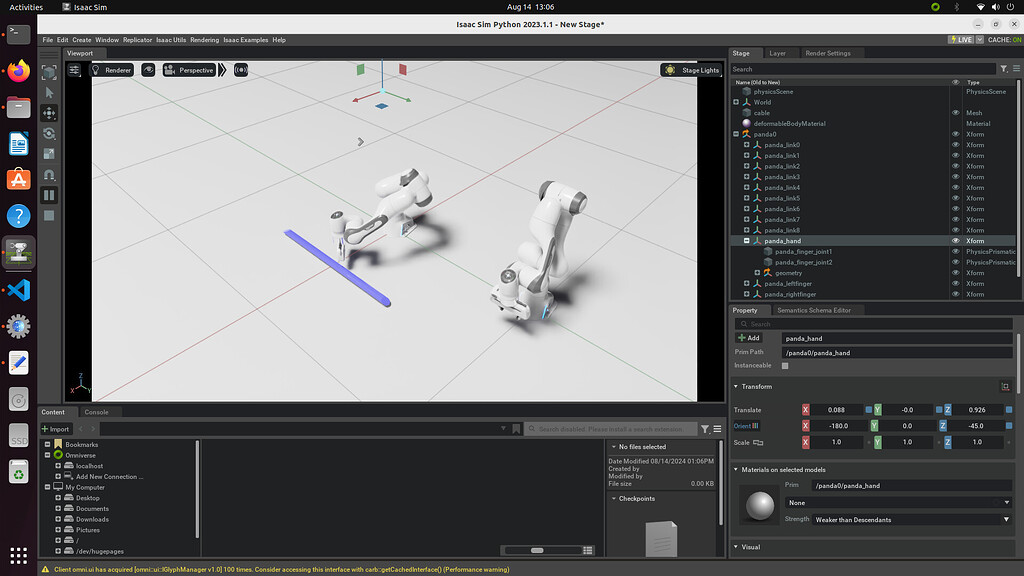Viewport: 1024px width, 576px height.
Task: Toggle Stage Lights in the viewport
Action: (690, 70)
